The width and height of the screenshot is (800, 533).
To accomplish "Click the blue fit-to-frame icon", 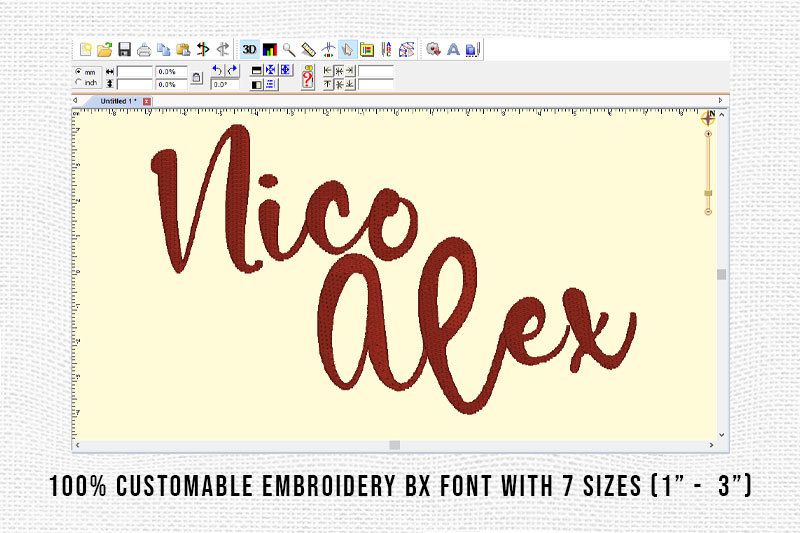I will click(285, 70).
